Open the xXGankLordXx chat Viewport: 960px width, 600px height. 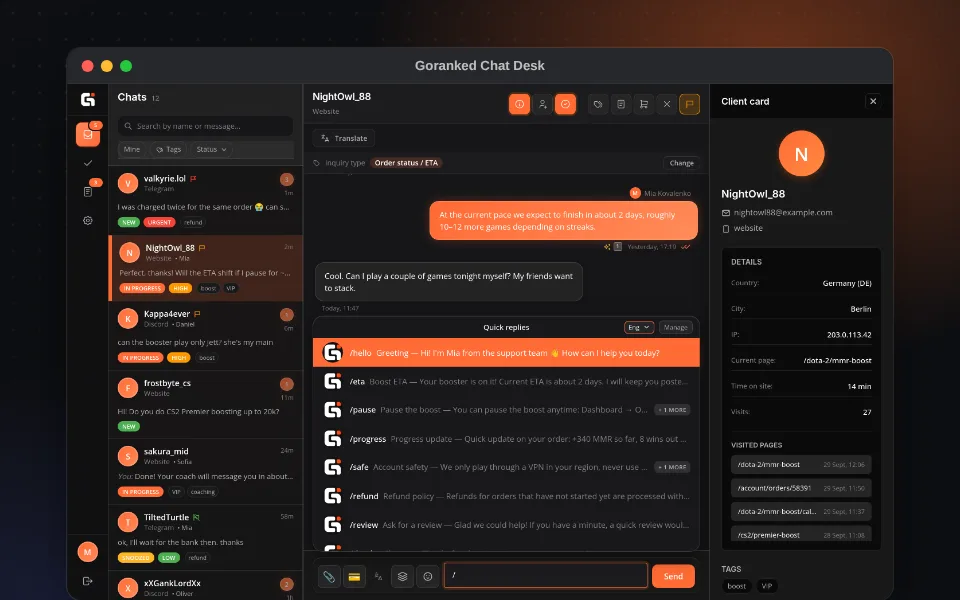click(x=206, y=586)
